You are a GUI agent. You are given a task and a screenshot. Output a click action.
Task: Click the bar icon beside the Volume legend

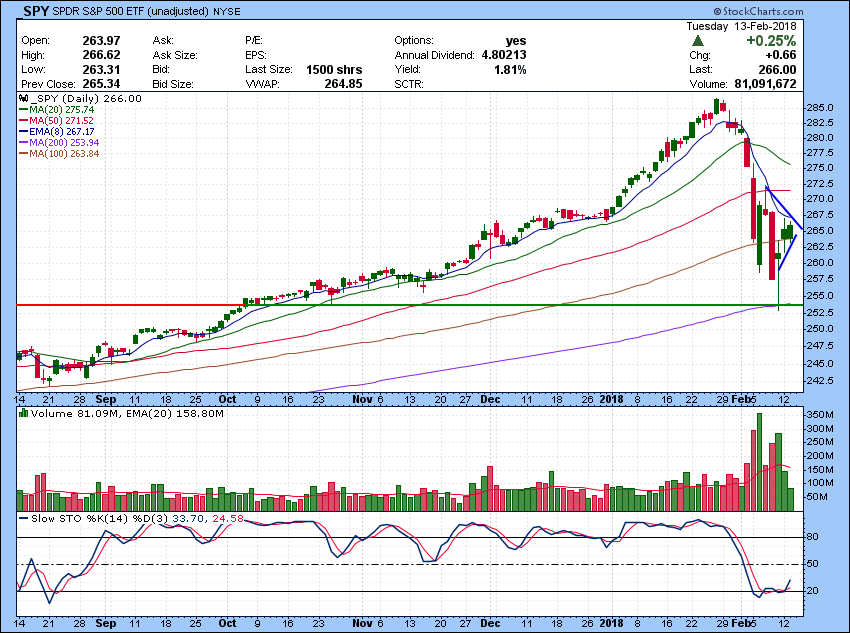point(23,413)
